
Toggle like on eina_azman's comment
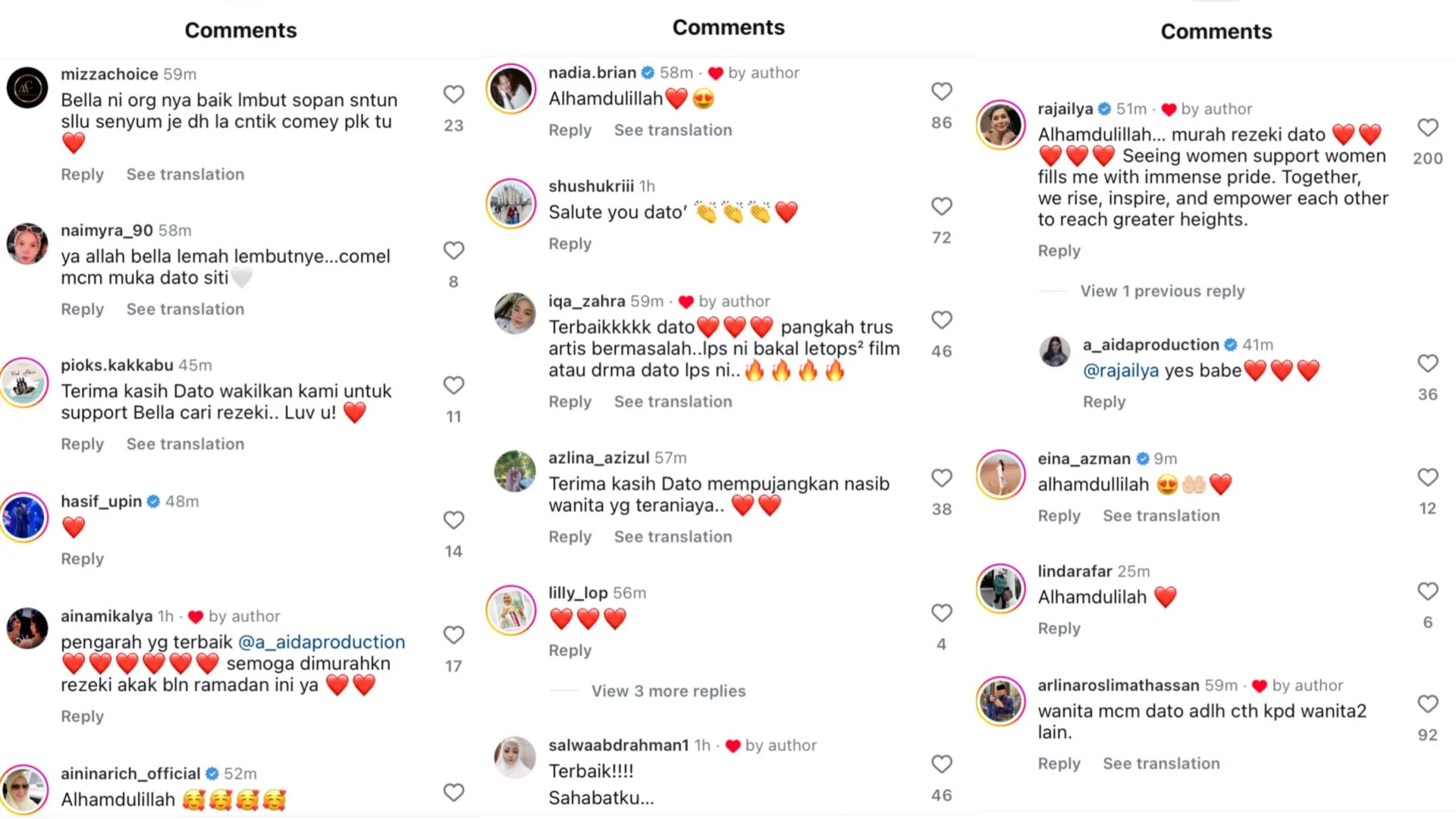(1427, 478)
